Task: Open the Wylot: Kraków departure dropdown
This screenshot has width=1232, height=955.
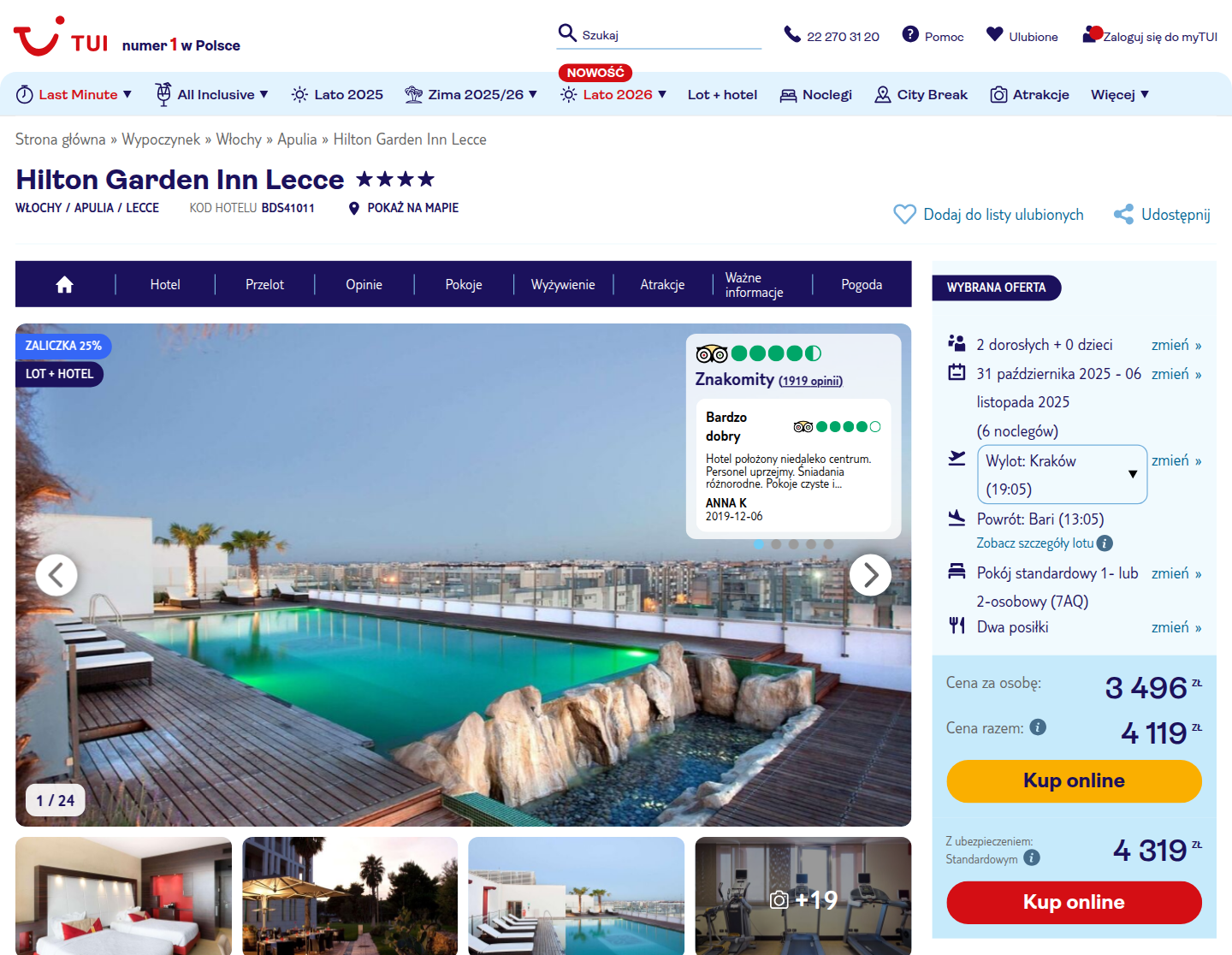Action: pos(1062,474)
